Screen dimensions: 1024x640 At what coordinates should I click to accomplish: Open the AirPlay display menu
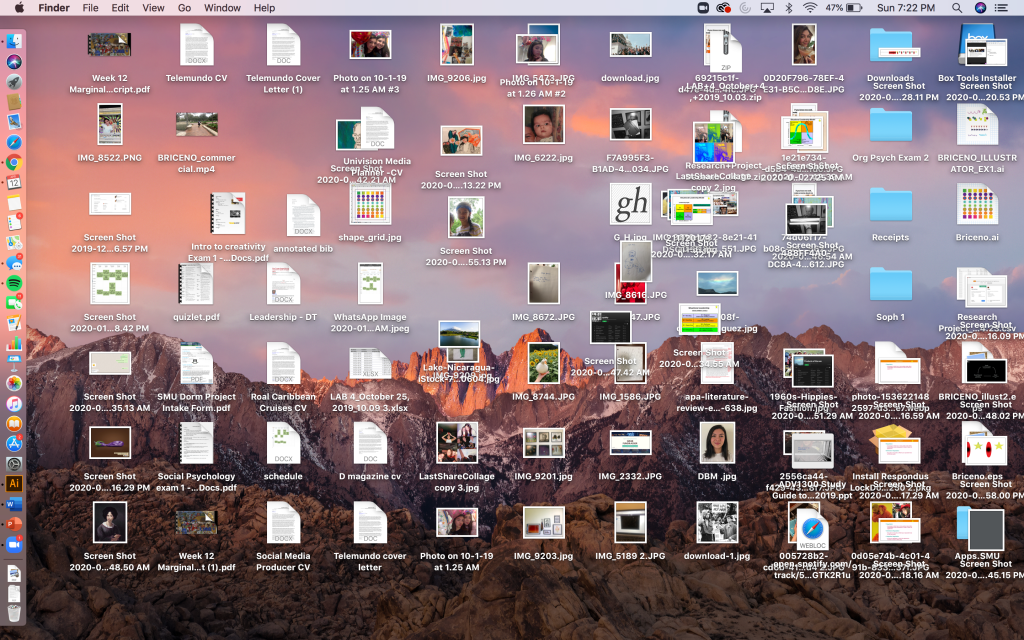pos(767,8)
